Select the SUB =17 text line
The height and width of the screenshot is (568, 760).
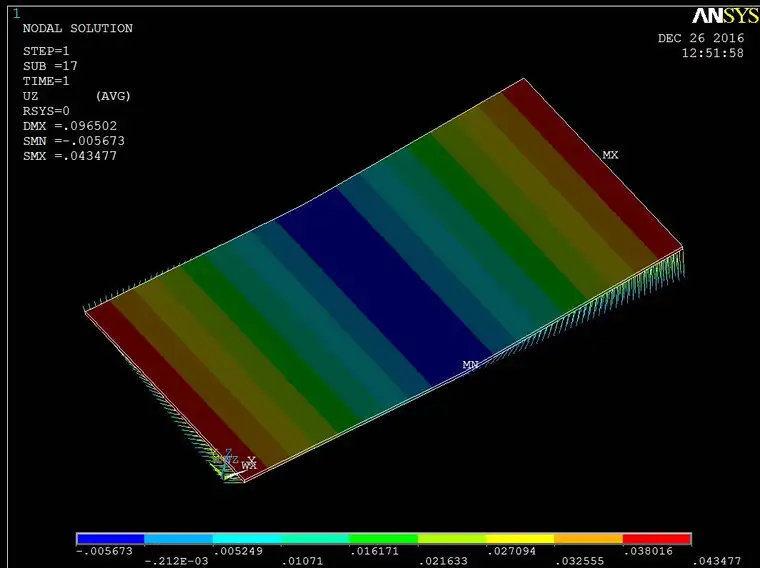50,66
